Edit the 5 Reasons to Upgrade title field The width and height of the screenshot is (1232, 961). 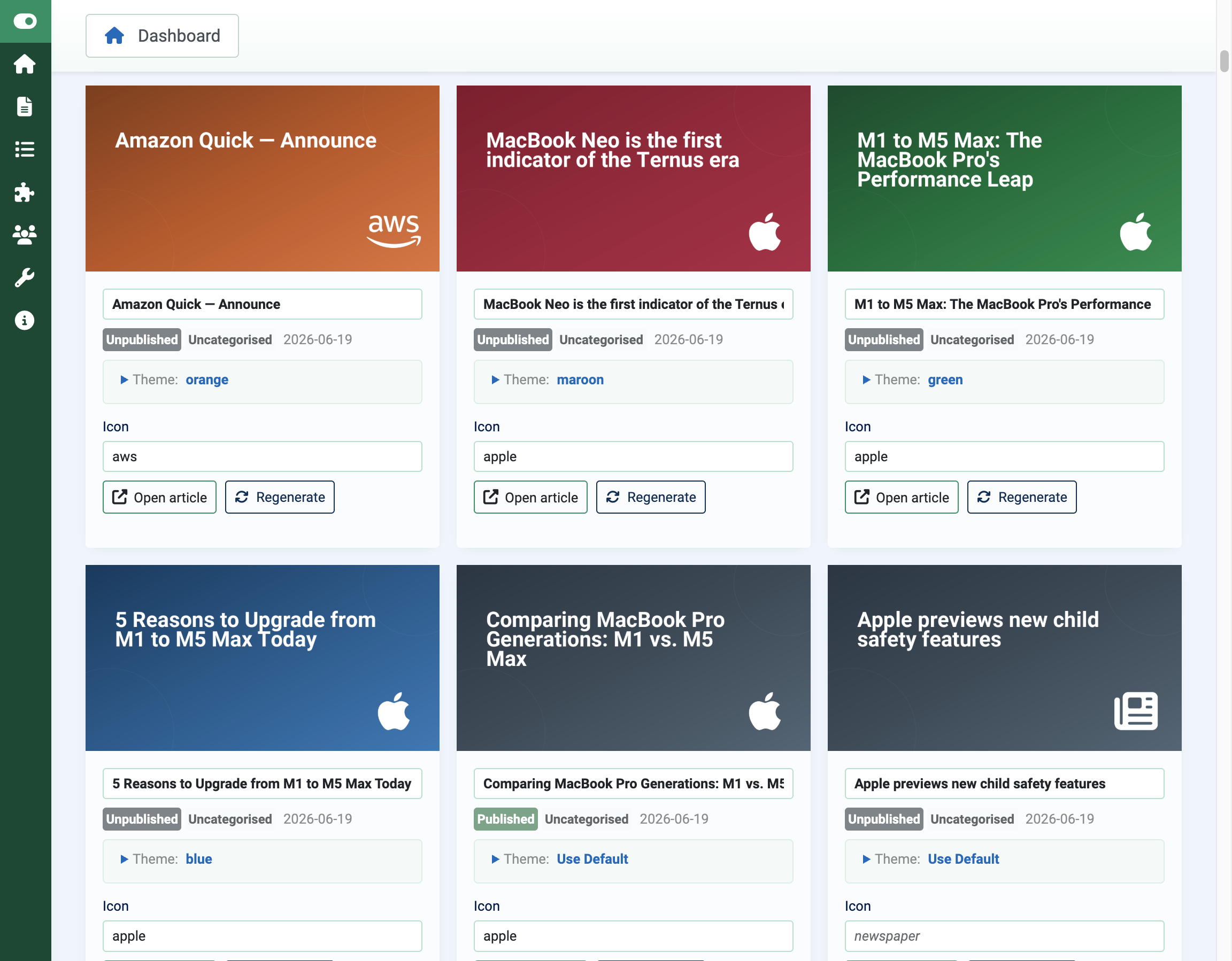[263, 784]
